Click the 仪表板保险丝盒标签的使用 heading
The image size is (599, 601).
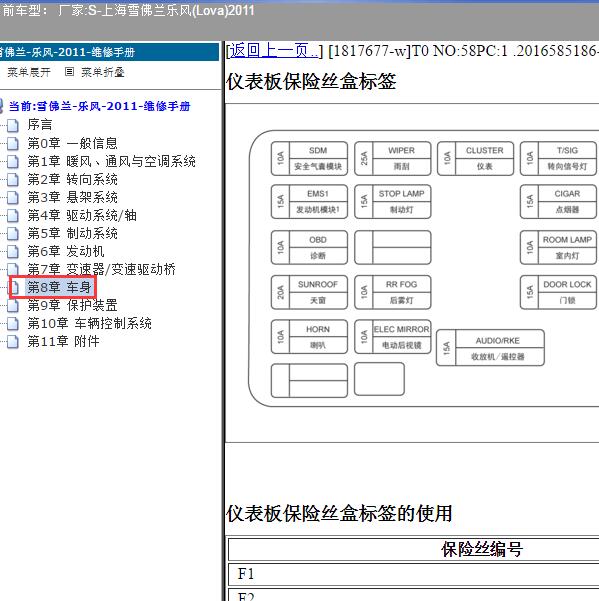pos(340,514)
